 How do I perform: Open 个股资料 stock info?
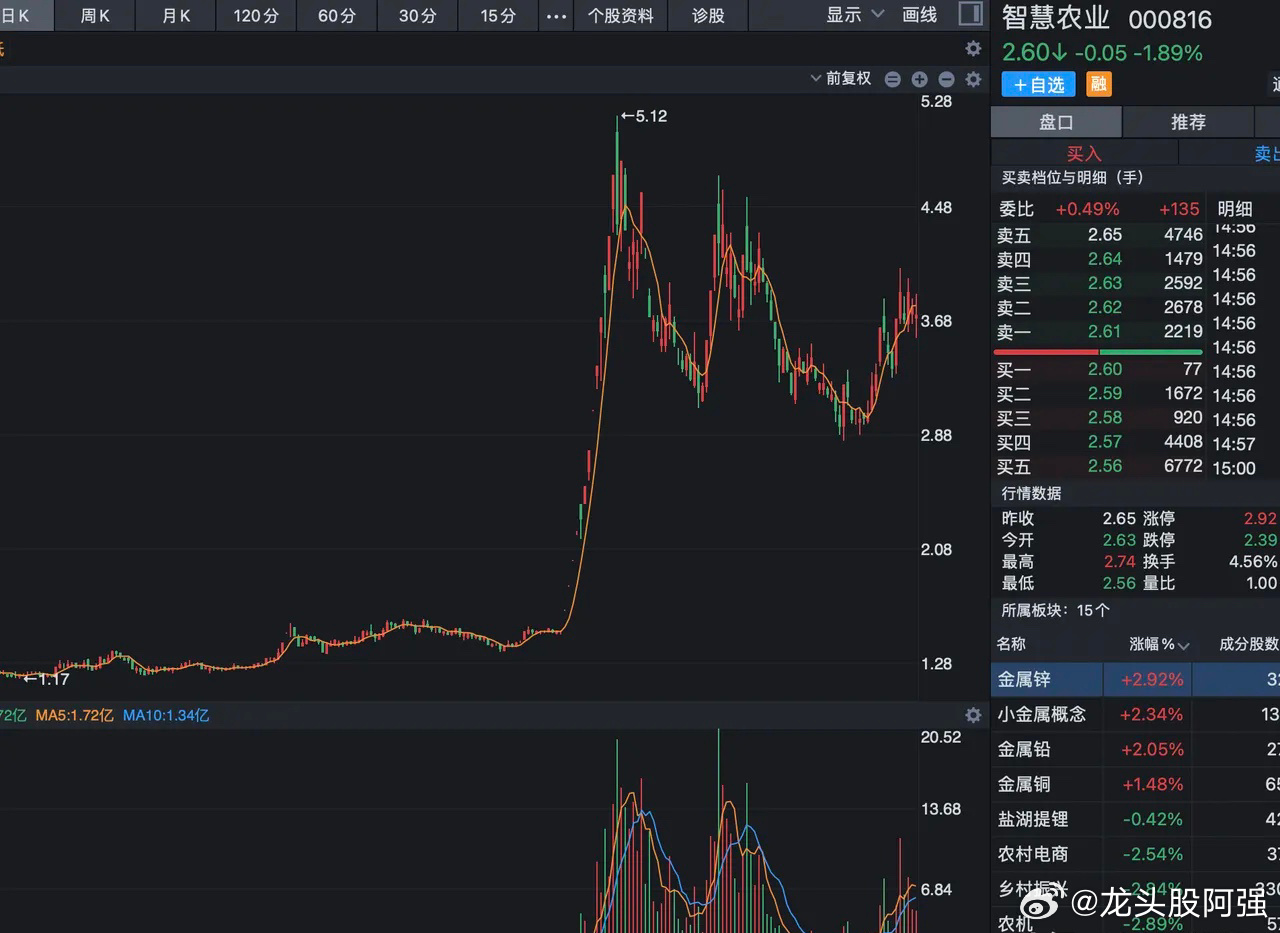pos(621,15)
